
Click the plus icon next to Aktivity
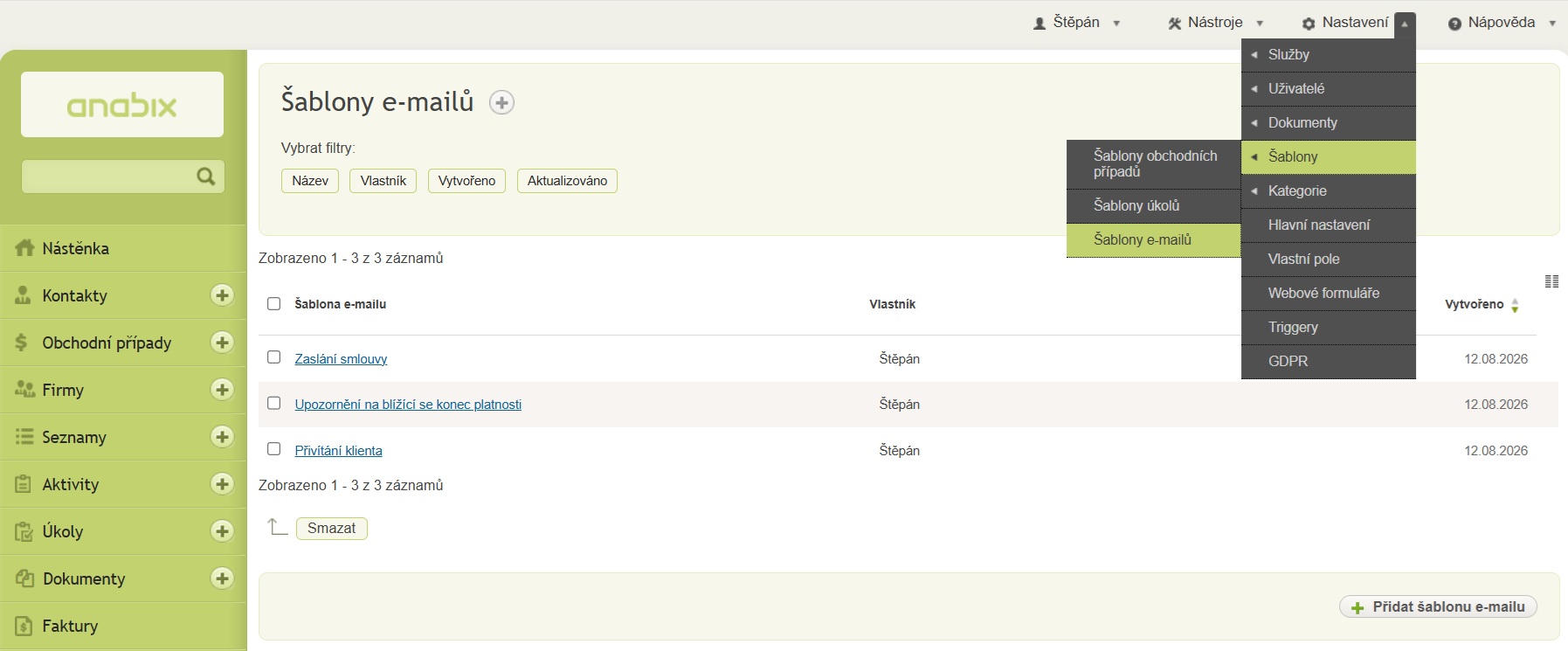click(x=222, y=484)
